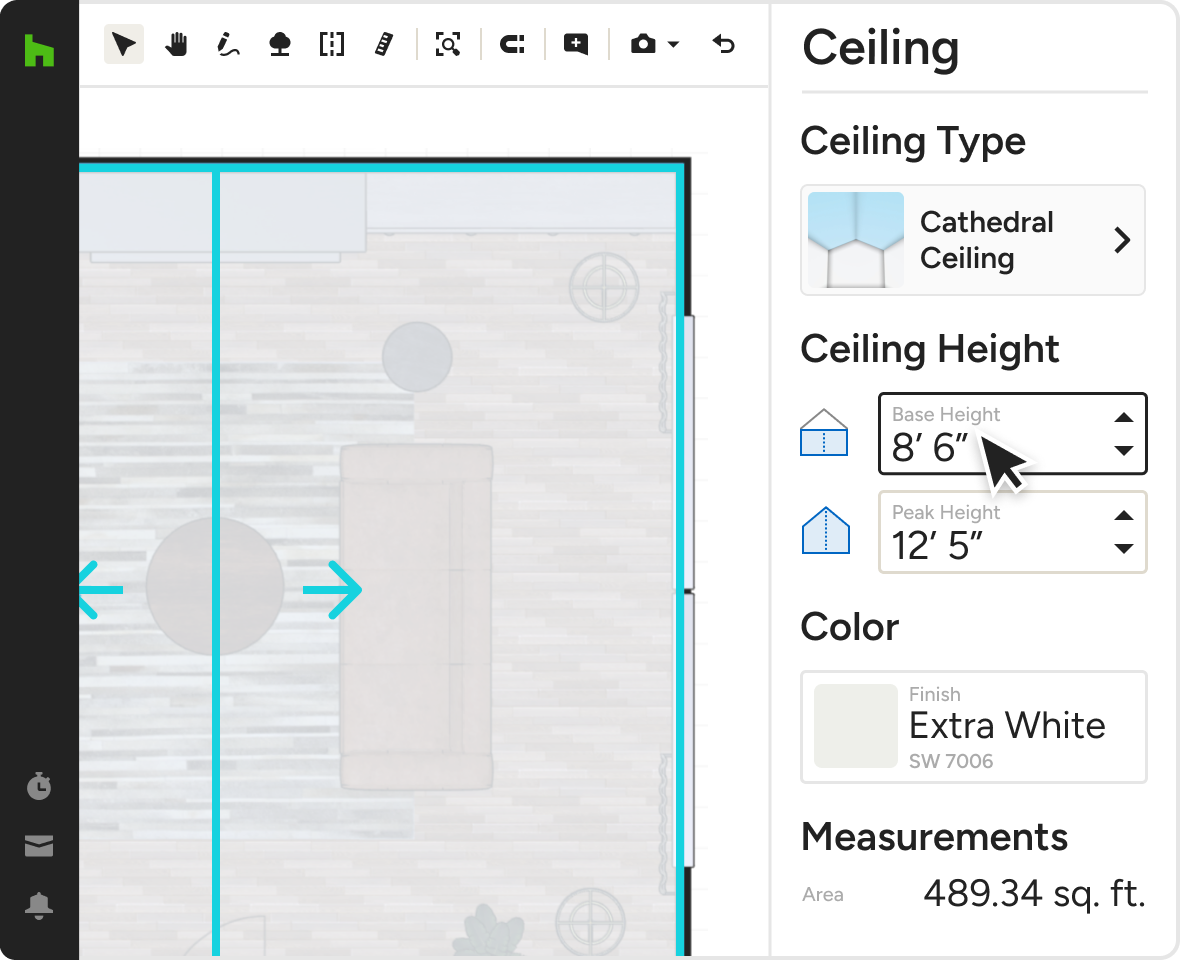Open the Houzz logo home
Screen dimensions: 1180x960
pos(39,50)
